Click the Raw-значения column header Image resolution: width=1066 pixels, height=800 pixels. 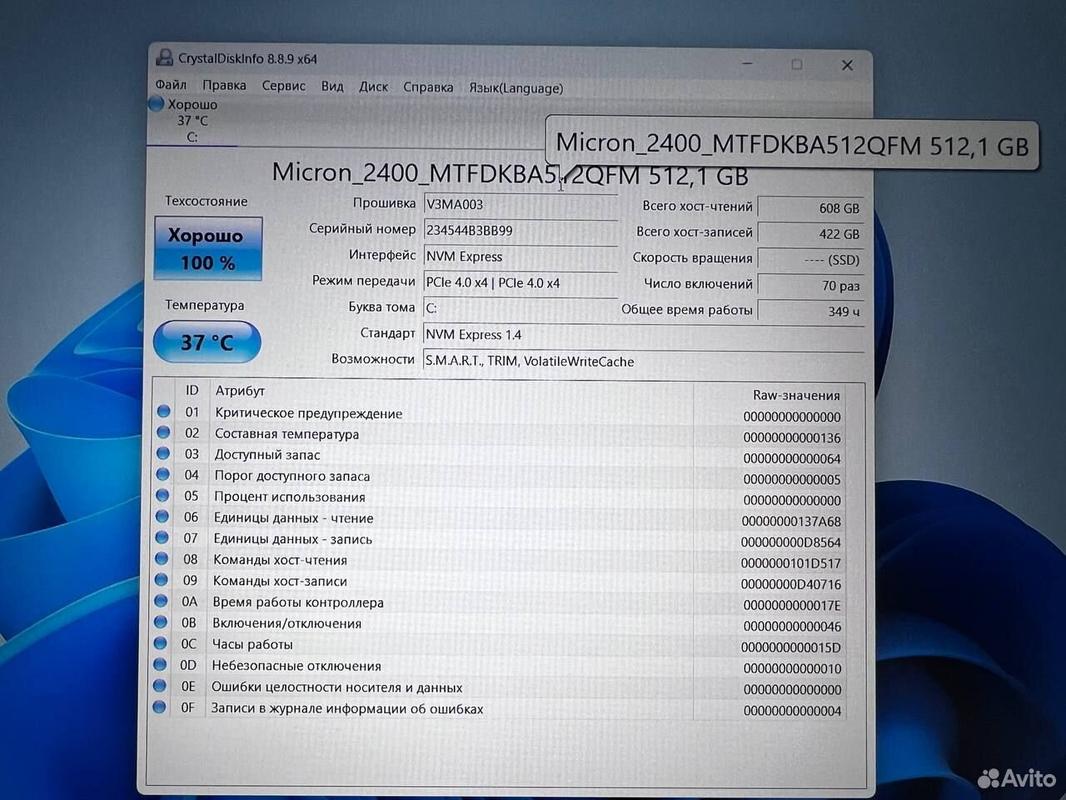tap(795, 395)
